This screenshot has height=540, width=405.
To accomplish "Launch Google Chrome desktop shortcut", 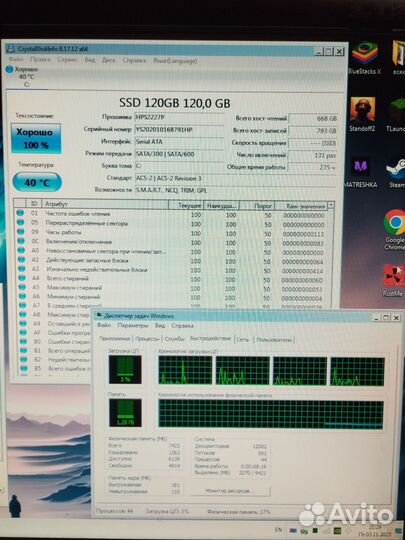I will (x=395, y=229).
